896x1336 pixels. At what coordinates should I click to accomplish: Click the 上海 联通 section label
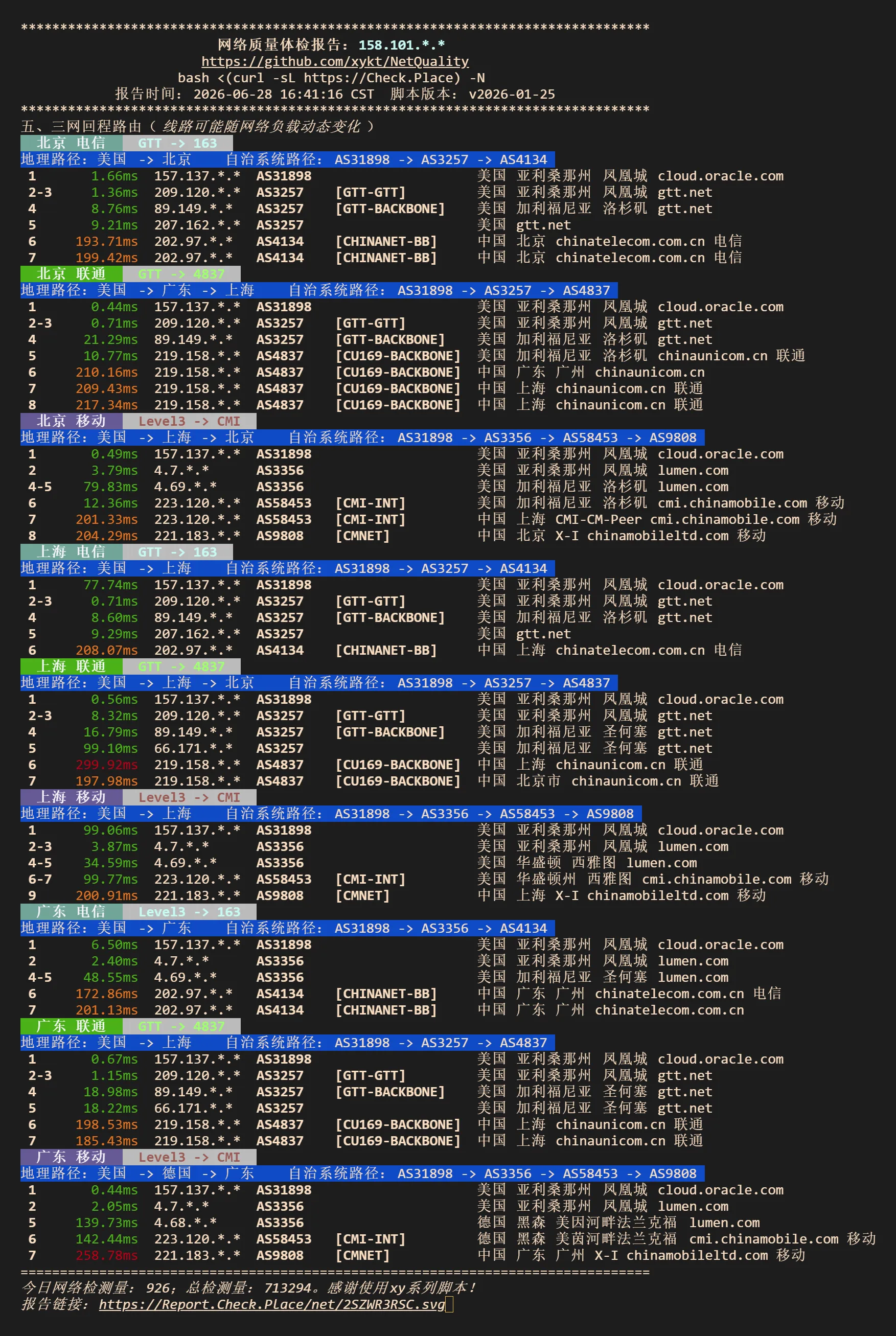72,666
